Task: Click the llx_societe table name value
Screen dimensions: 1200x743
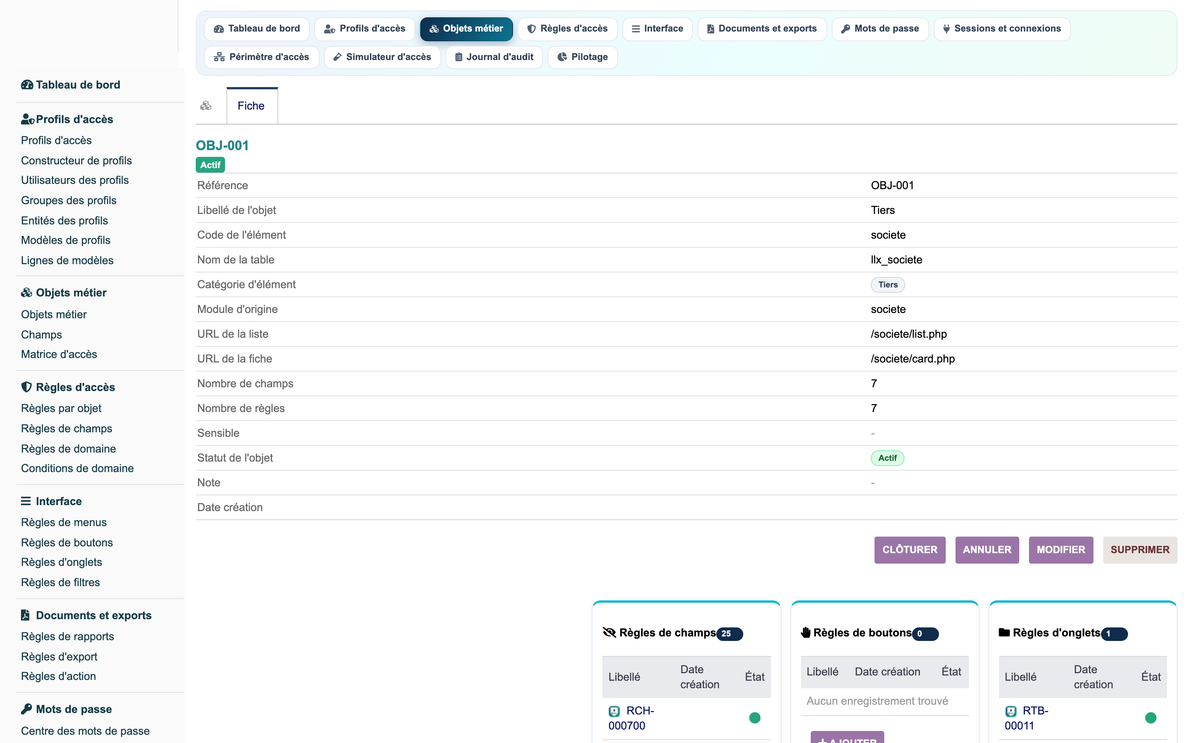Action: [897, 260]
